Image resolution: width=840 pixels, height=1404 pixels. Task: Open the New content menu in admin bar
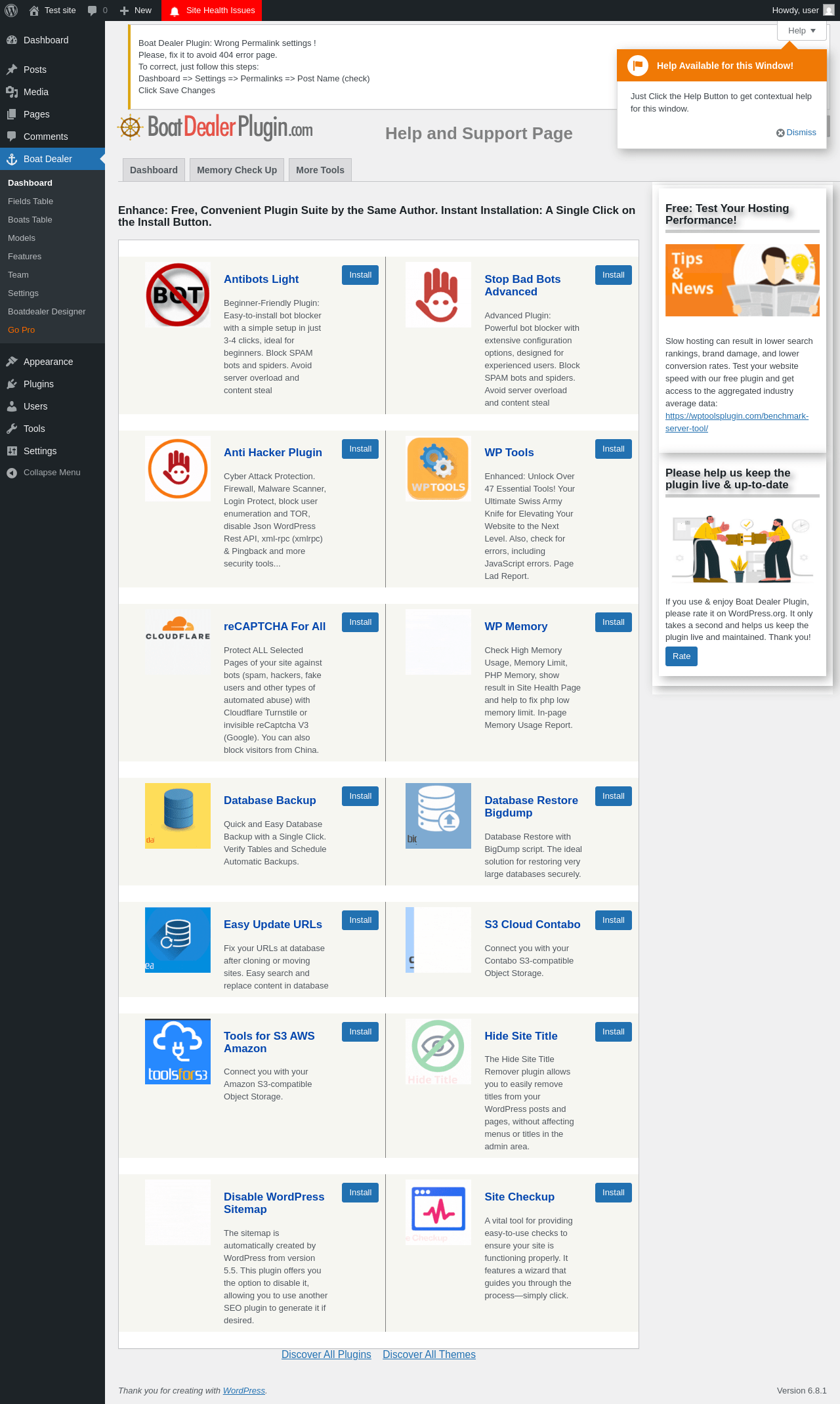(x=136, y=11)
